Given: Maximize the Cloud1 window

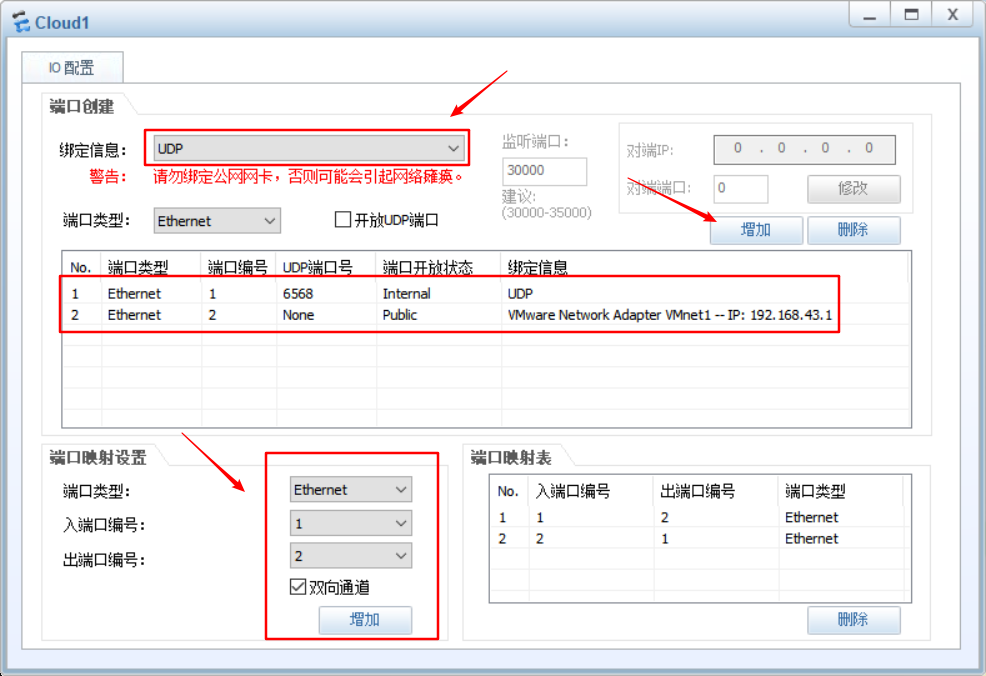Looking at the screenshot, I should coord(911,15).
